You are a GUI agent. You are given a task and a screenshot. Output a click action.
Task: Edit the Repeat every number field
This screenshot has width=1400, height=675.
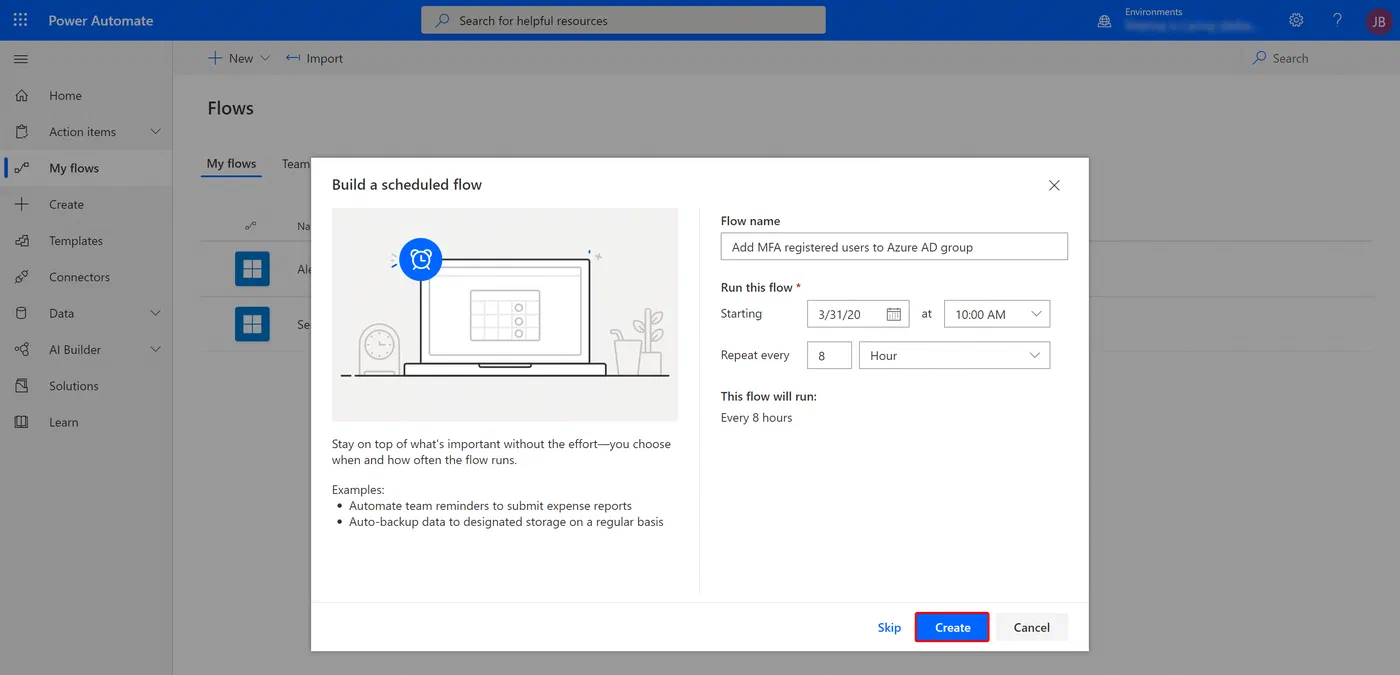(x=830, y=355)
